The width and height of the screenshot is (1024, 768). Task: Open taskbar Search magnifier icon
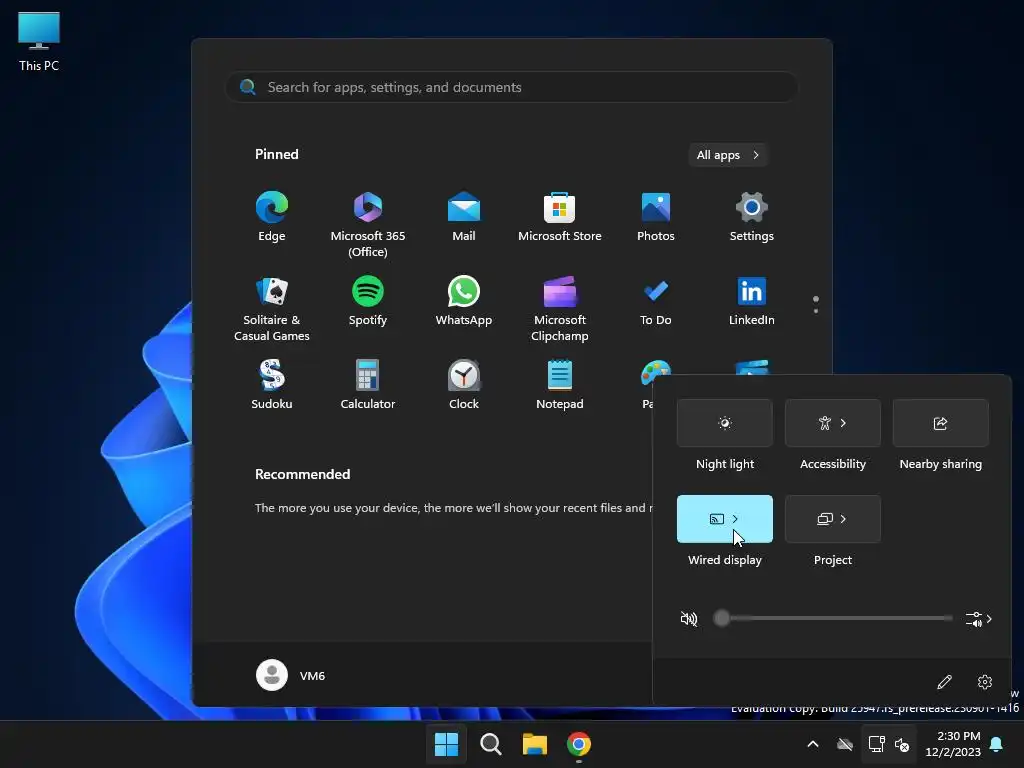[x=490, y=744]
